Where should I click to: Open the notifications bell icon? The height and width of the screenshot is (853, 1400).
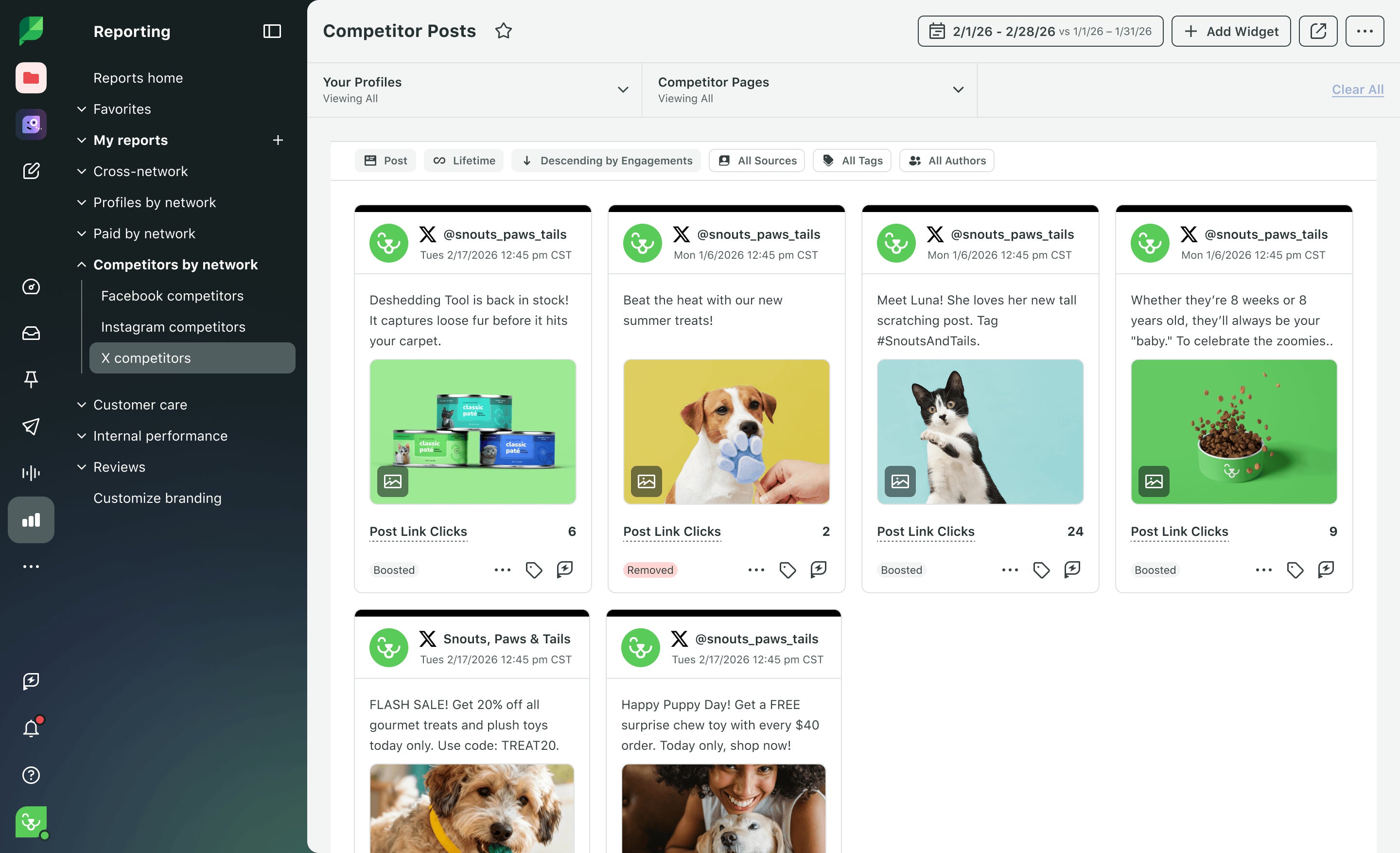[x=31, y=728]
